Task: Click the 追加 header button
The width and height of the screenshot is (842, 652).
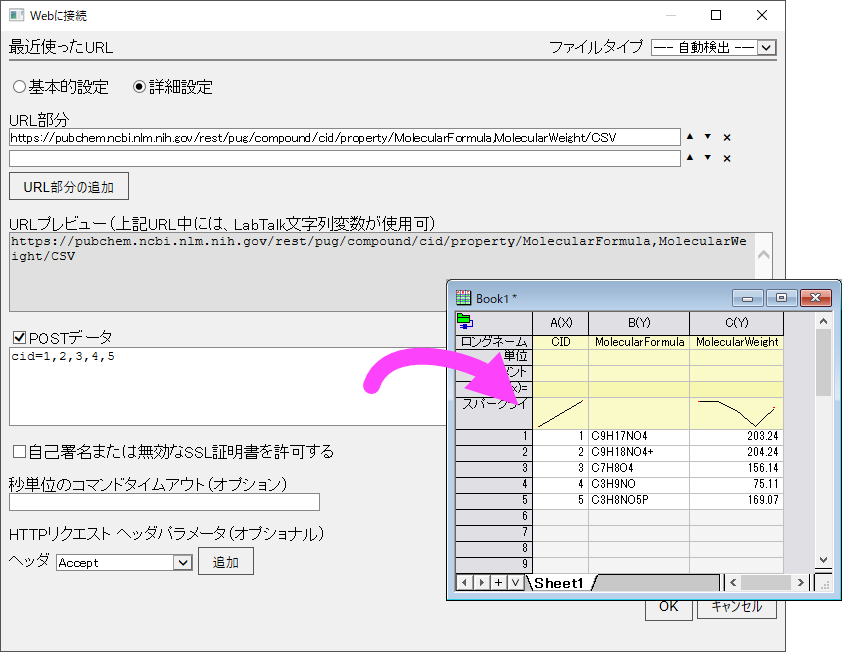Action: tap(226, 561)
